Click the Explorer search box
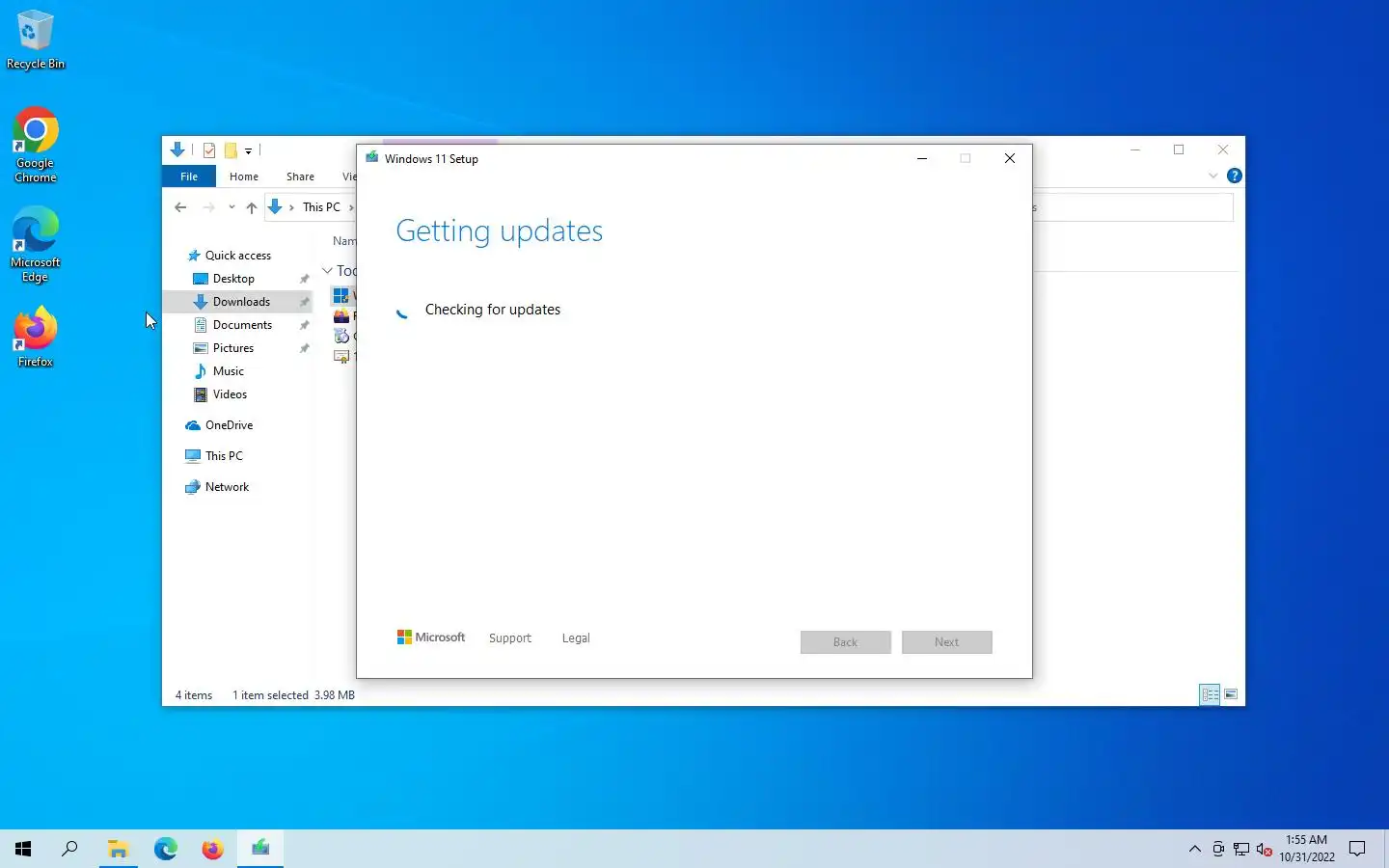 [x=1132, y=207]
